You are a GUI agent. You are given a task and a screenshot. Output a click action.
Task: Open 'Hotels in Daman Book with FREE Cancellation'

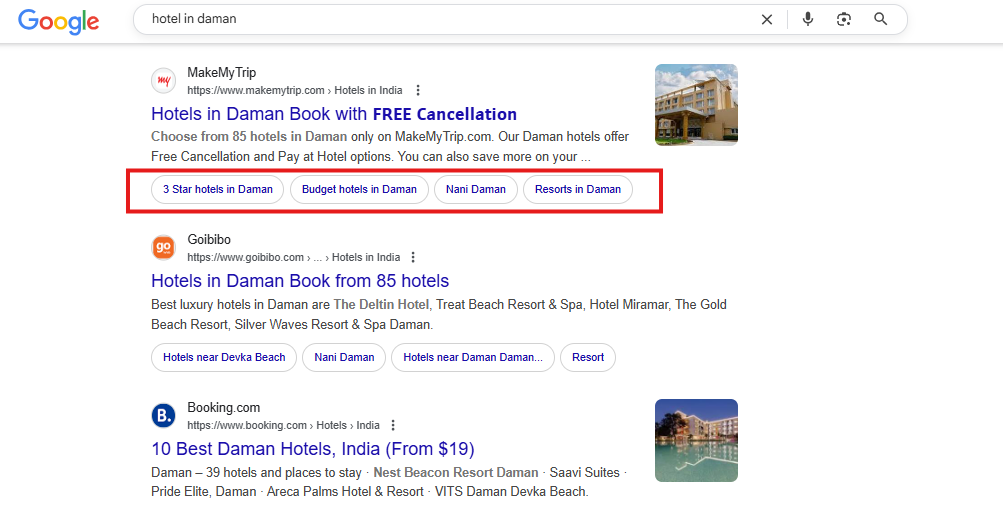tap(334, 114)
